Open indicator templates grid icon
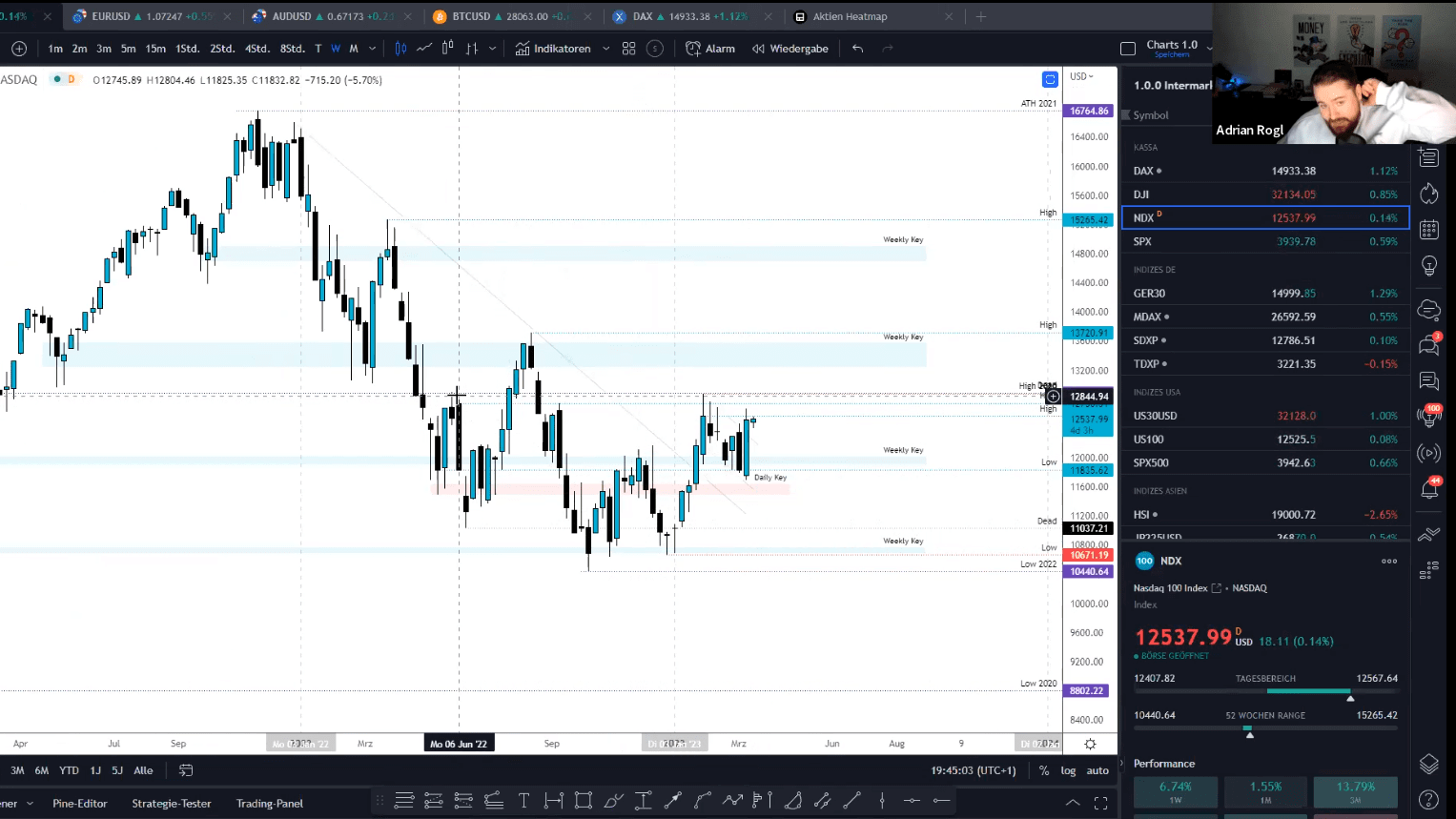Viewport: 1456px width, 819px height. [628, 49]
